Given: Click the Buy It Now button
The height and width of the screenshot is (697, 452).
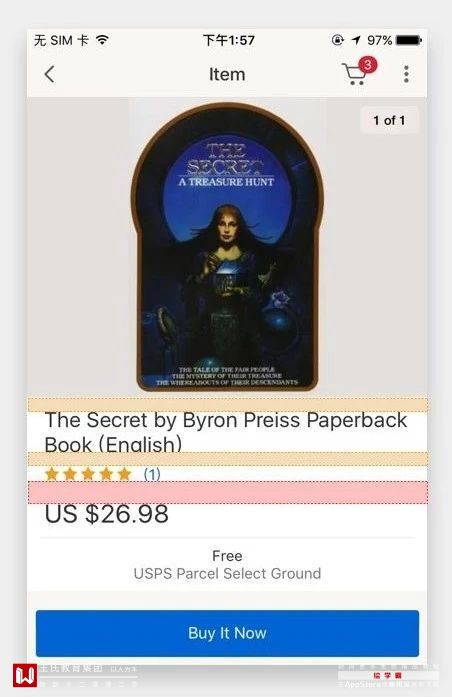Looking at the screenshot, I should coord(227,633).
